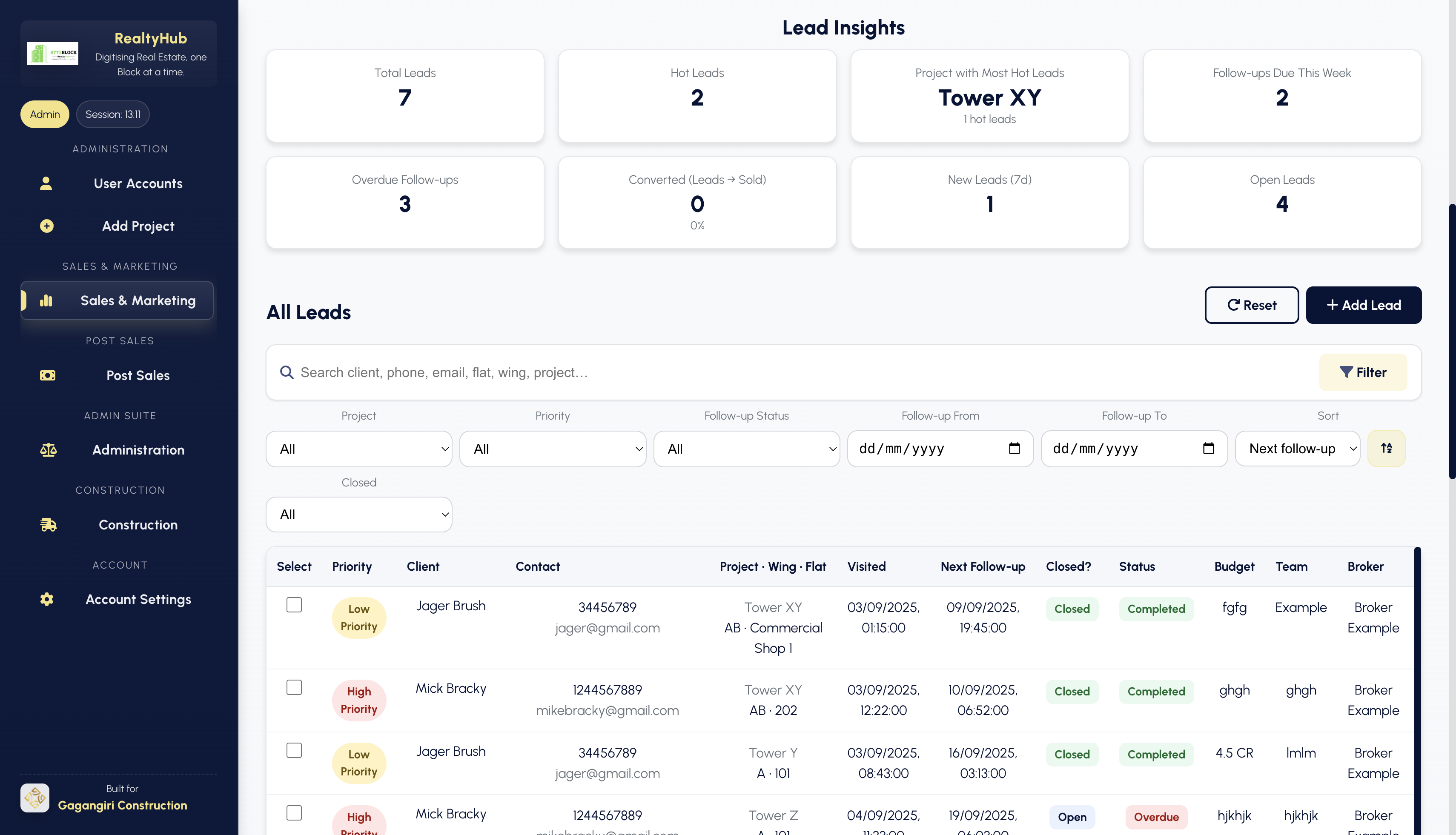Select the Post Sales menu item
The height and width of the screenshot is (835, 1456).
pos(138,375)
